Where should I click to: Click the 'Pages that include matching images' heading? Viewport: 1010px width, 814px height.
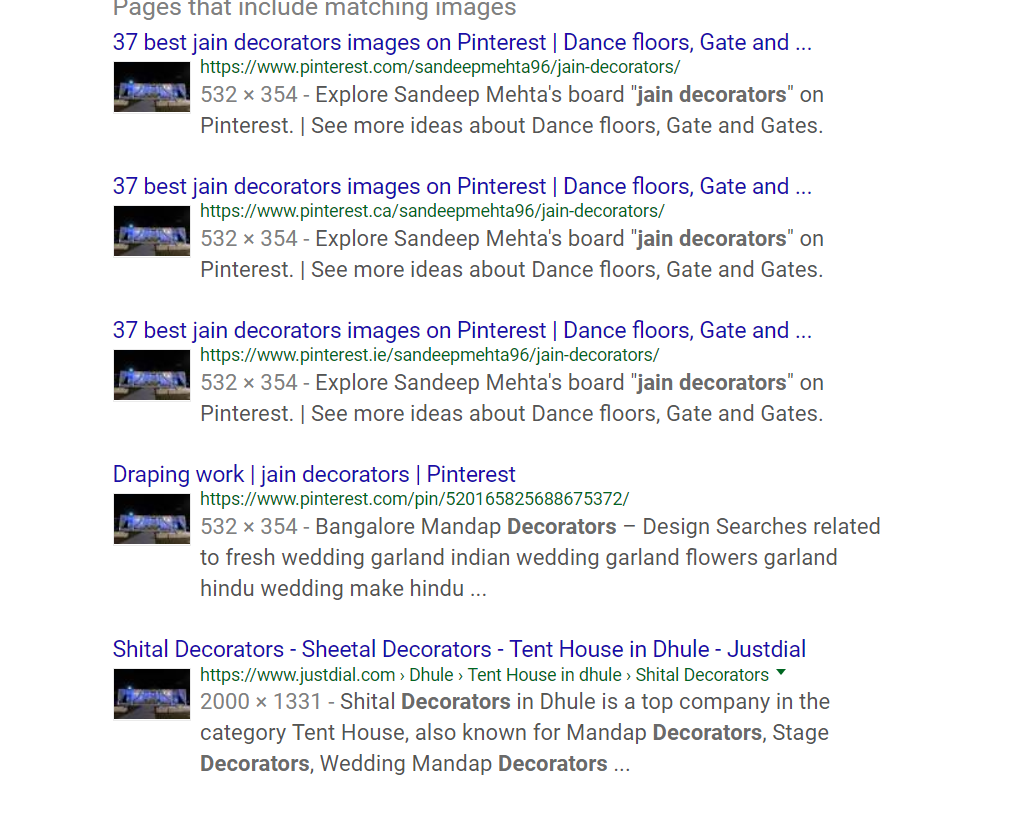314,9
